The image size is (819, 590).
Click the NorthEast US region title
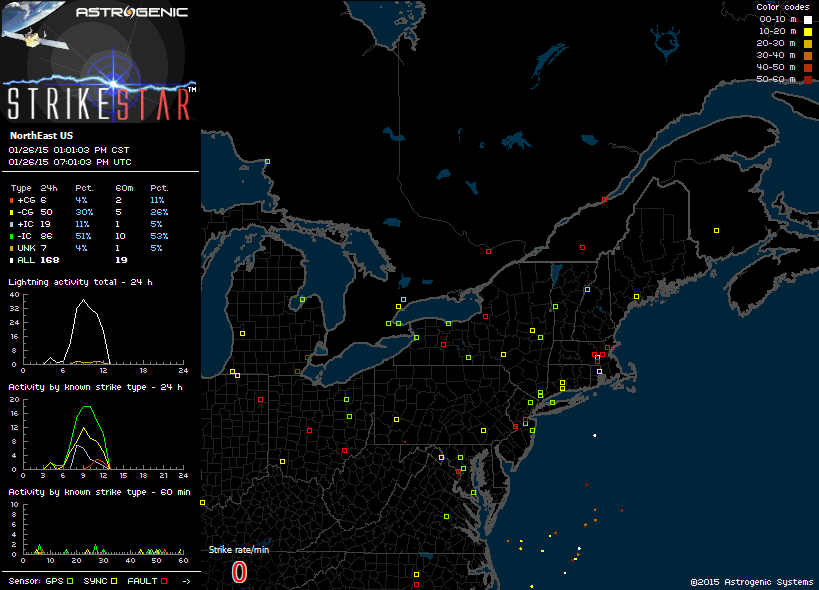pos(41,136)
